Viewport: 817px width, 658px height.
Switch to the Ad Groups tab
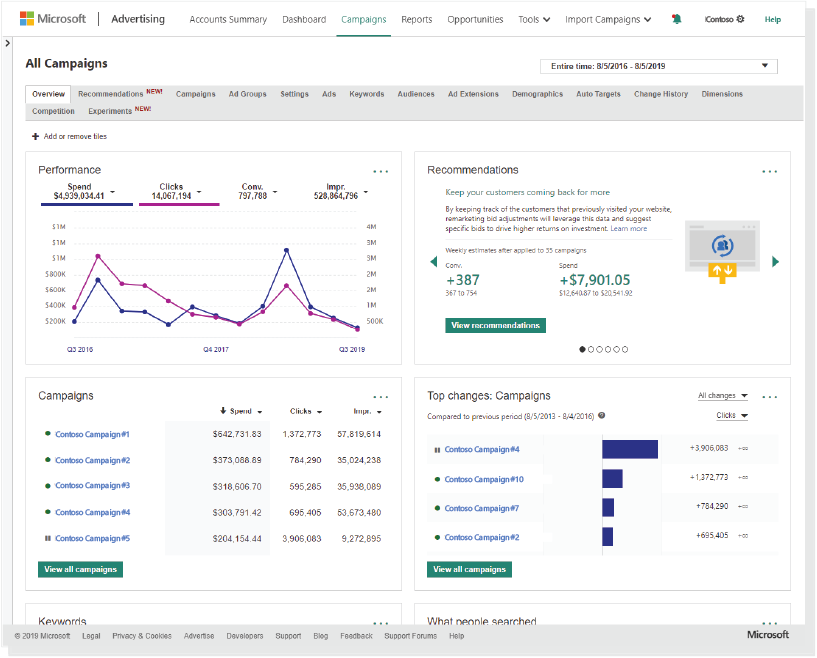pyautogui.click(x=247, y=94)
